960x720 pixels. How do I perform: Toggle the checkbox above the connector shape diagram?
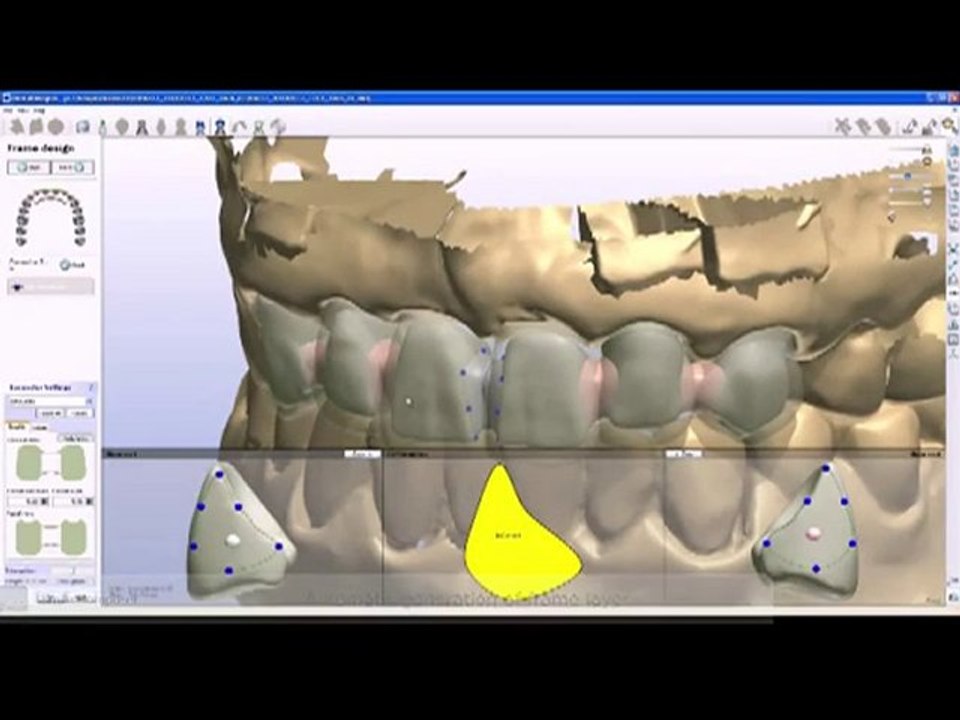tap(76, 439)
